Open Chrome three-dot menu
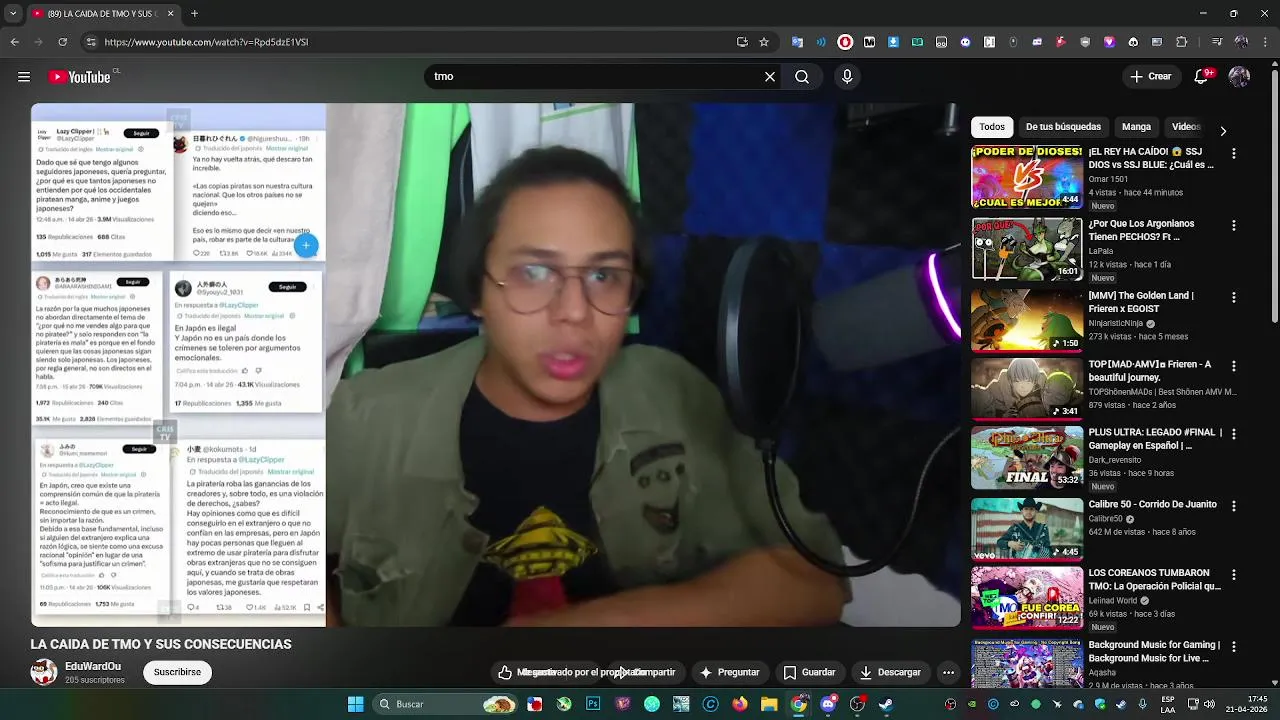 pyautogui.click(x=1265, y=42)
